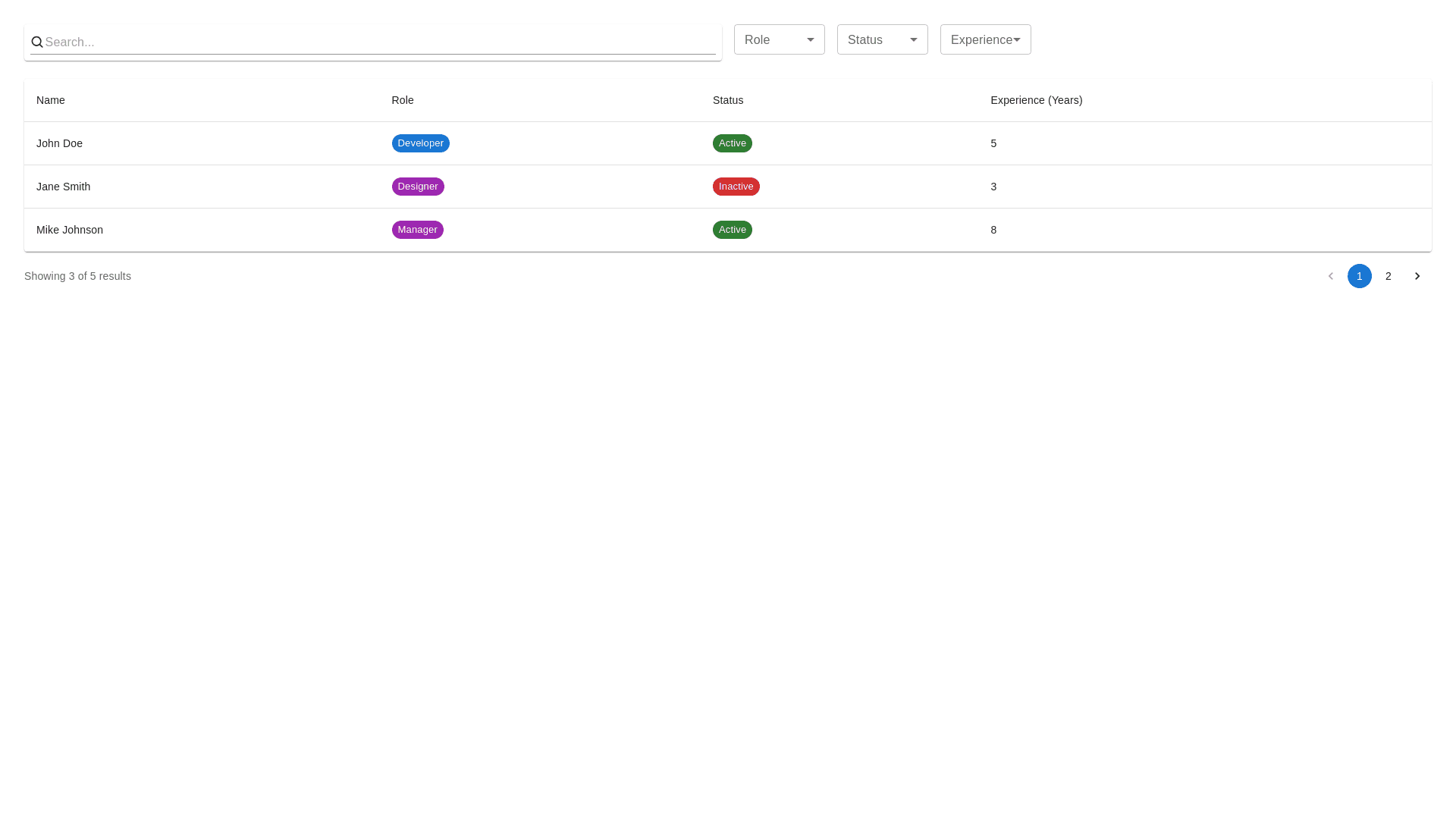Select page 1 button

[x=1359, y=276]
